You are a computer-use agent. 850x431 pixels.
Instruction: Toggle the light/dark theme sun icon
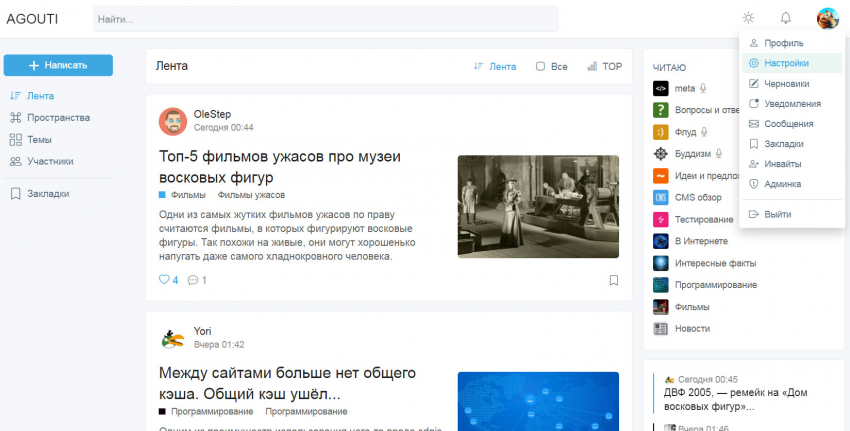coord(748,18)
